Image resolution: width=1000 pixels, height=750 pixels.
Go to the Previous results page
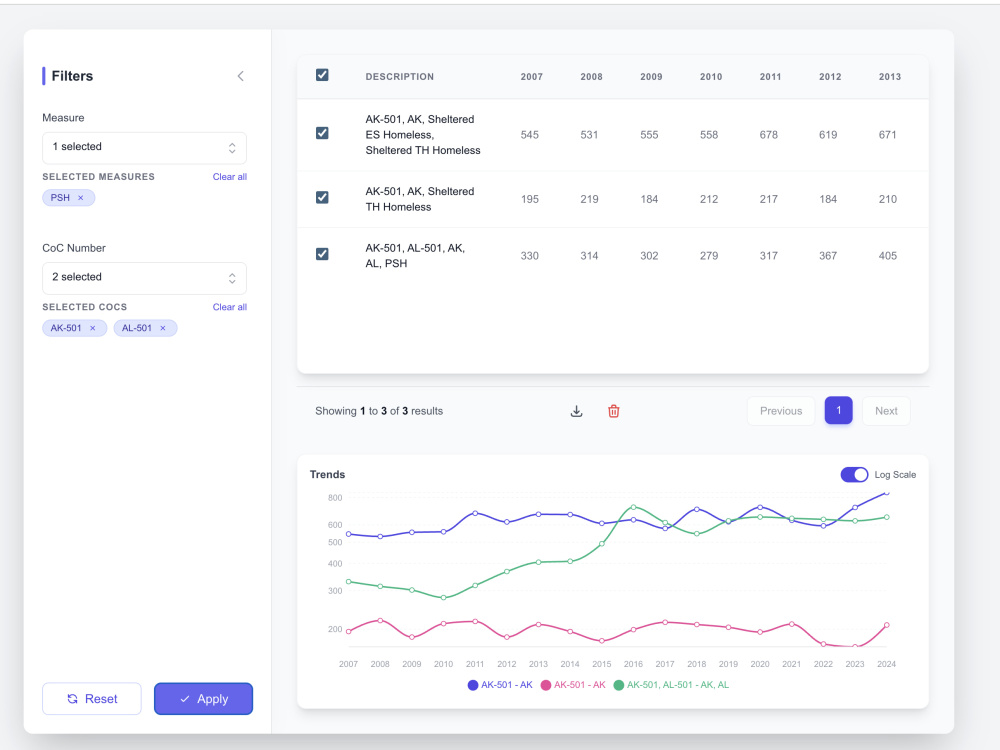(x=781, y=411)
